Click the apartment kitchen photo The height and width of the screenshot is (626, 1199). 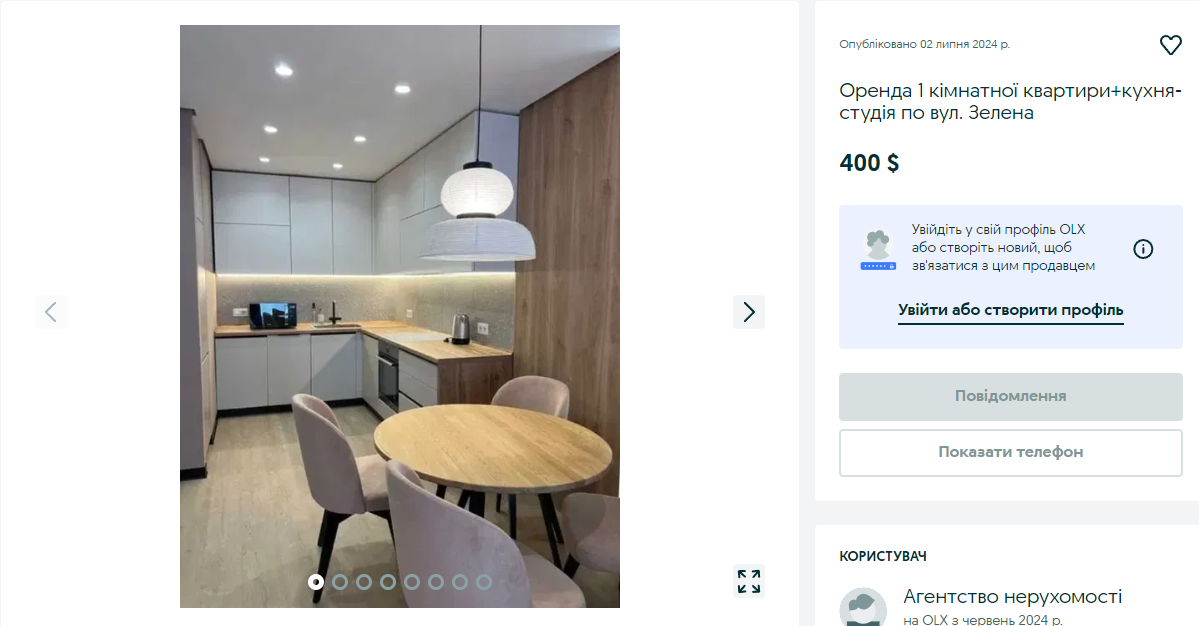[x=399, y=316]
